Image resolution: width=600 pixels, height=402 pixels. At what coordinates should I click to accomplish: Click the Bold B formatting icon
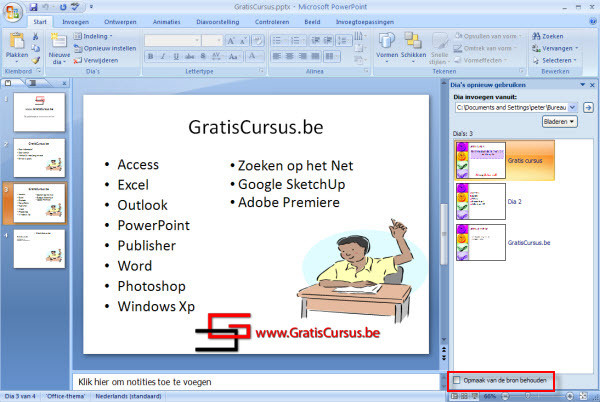[151, 57]
